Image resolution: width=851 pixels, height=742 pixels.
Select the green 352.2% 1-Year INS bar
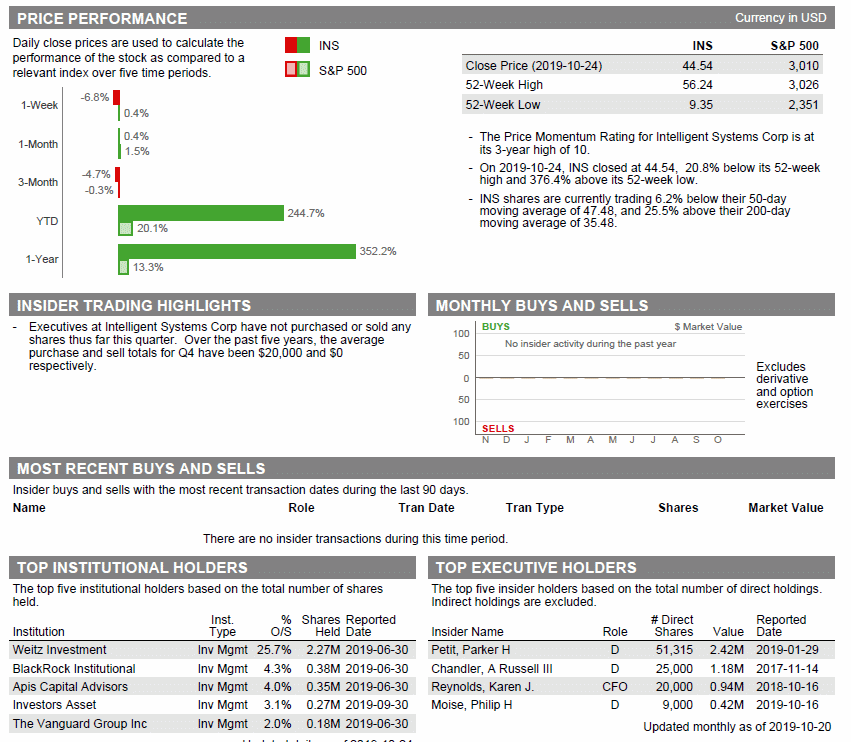pos(237,251)
